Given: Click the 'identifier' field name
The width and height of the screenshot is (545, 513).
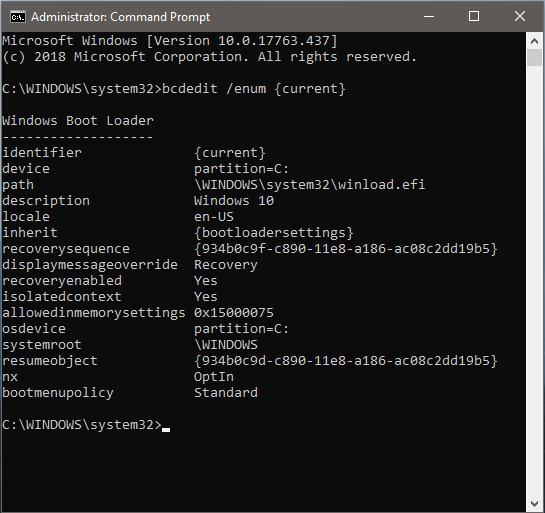Looking at the screenshot, I should tap(42, 153).
